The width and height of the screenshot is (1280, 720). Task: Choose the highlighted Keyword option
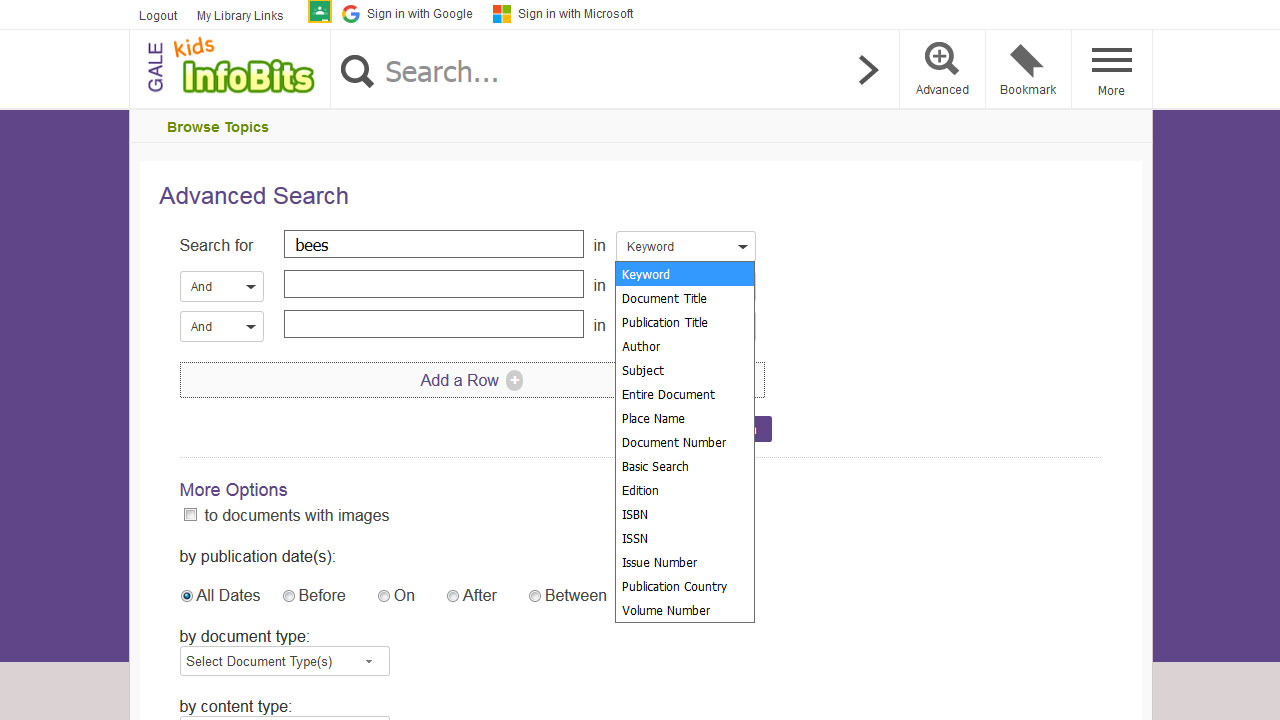(x=685, y=274)
